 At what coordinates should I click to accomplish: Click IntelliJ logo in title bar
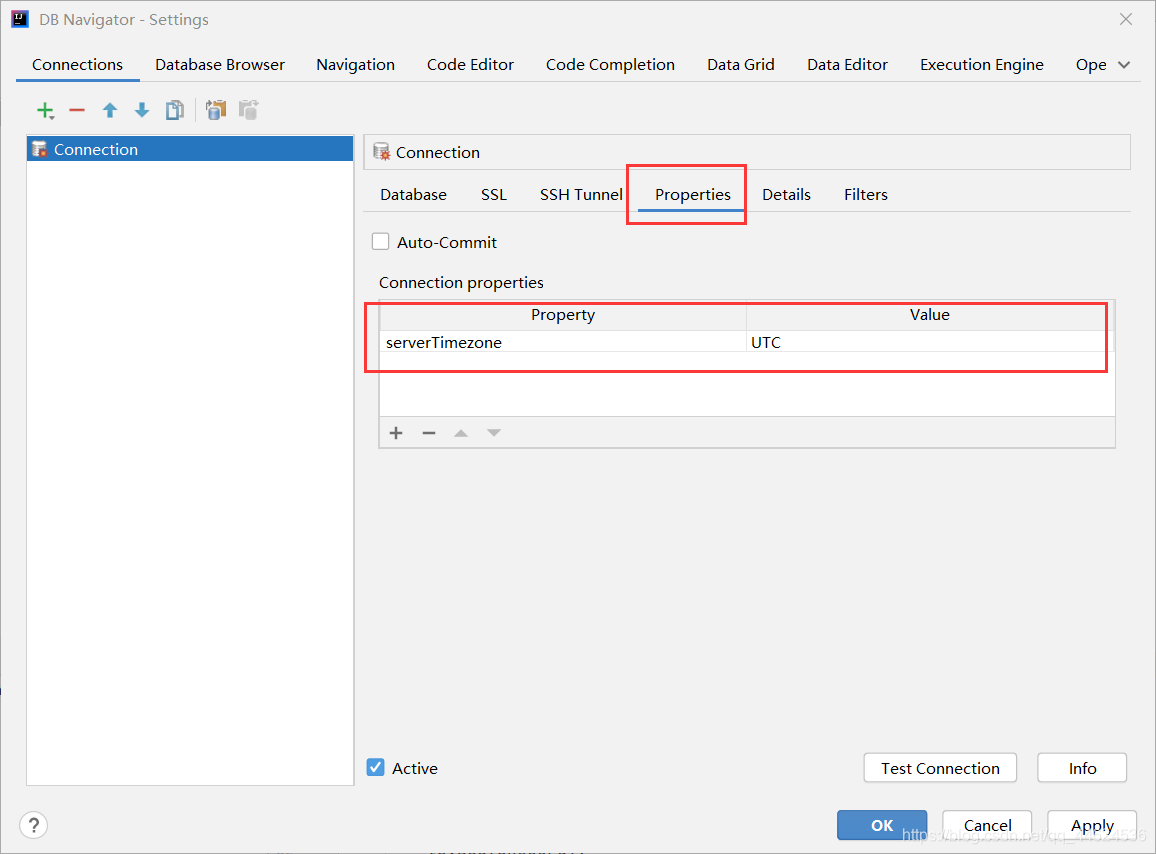[20, 19]
